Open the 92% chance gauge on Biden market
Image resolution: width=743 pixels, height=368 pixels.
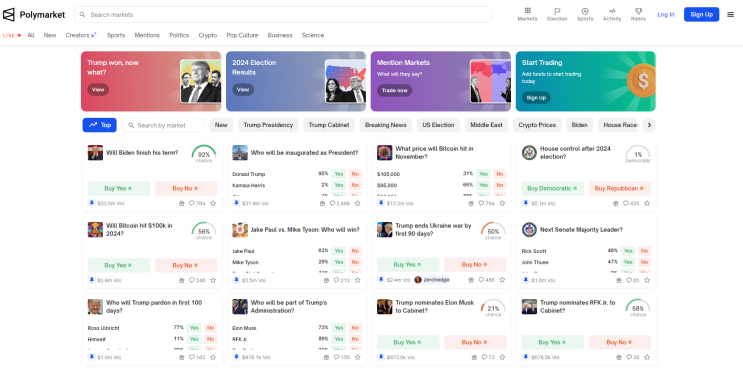(204, 153)
